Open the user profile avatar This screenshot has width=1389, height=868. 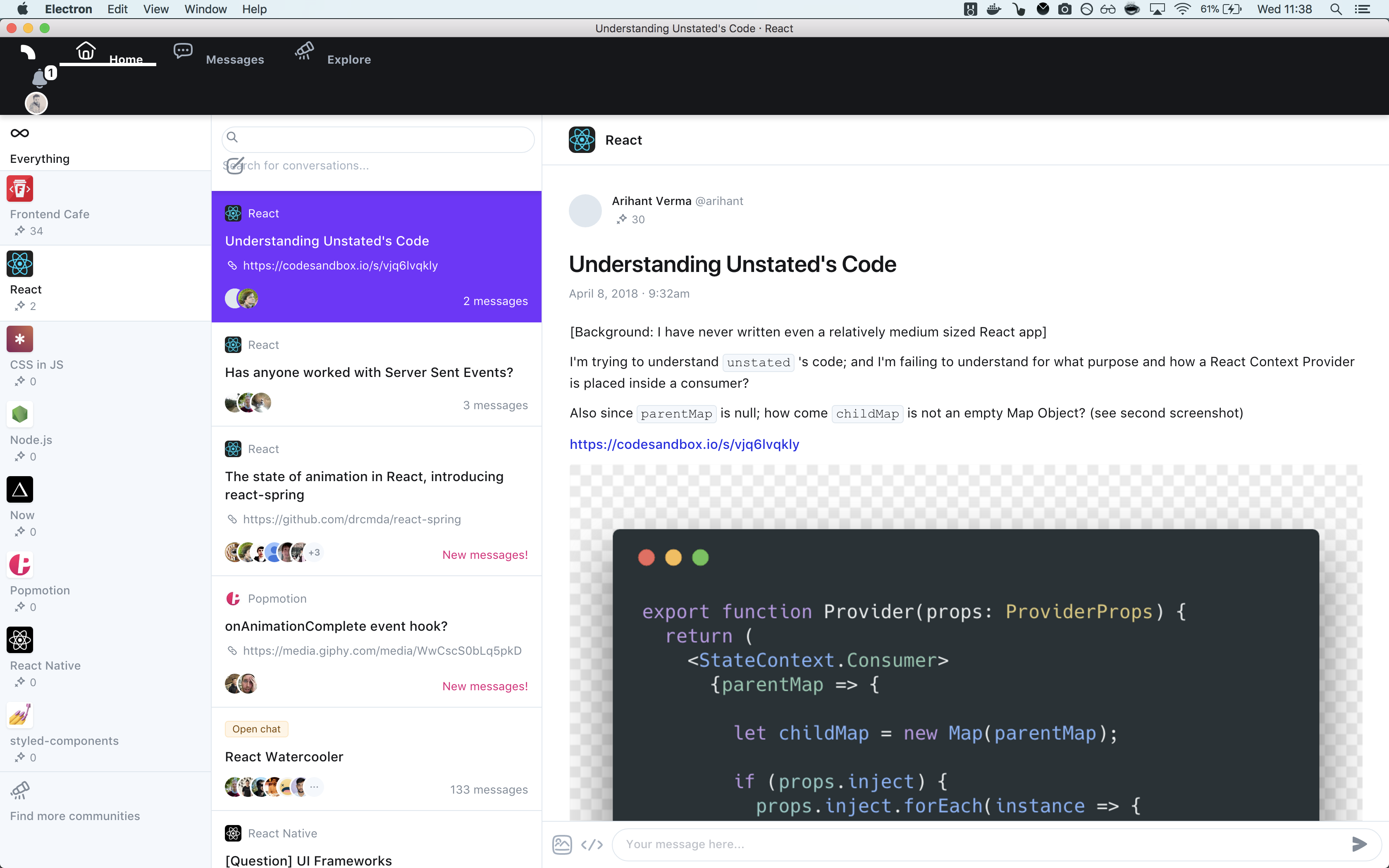tap(36, 104)
